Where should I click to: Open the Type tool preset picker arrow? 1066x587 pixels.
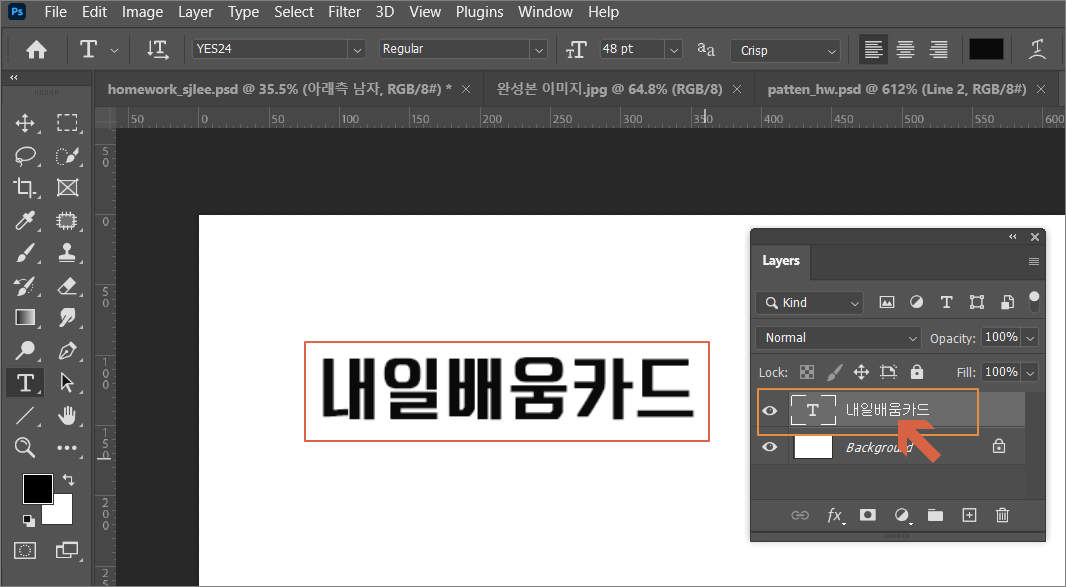114,50
